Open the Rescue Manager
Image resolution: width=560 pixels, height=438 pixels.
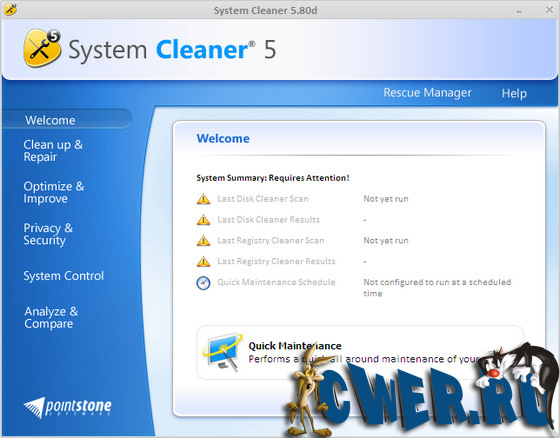coord(427,93)
